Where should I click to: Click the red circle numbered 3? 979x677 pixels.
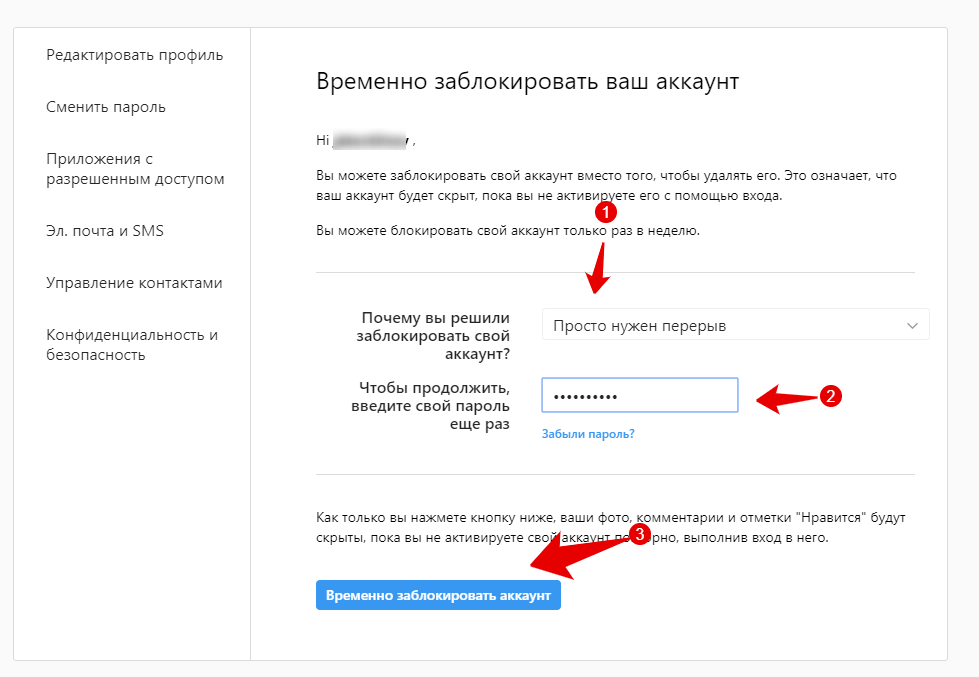[x=639, y=534]
